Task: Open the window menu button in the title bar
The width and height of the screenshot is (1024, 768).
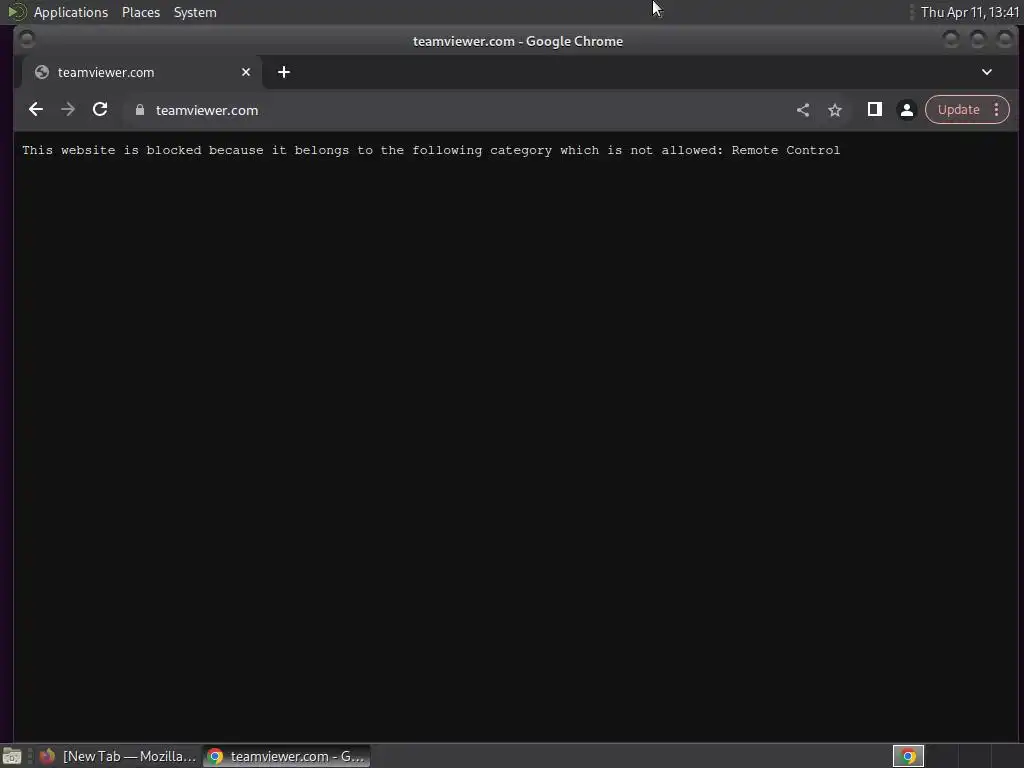Action: coord(27,39)
